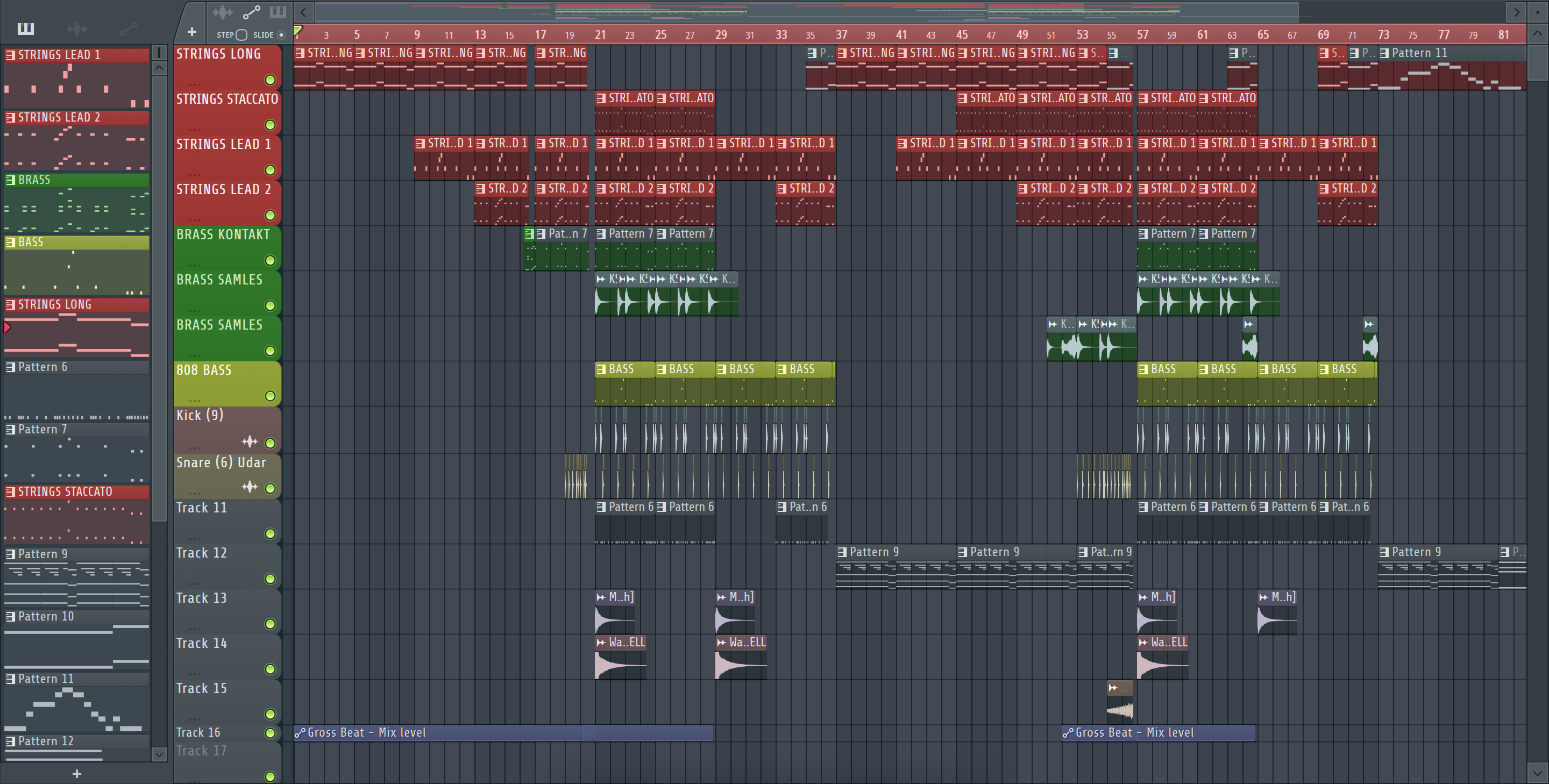Focus audio clips in the playlist toolbar
1549x784 pixels.
click(x=222, y=11)
